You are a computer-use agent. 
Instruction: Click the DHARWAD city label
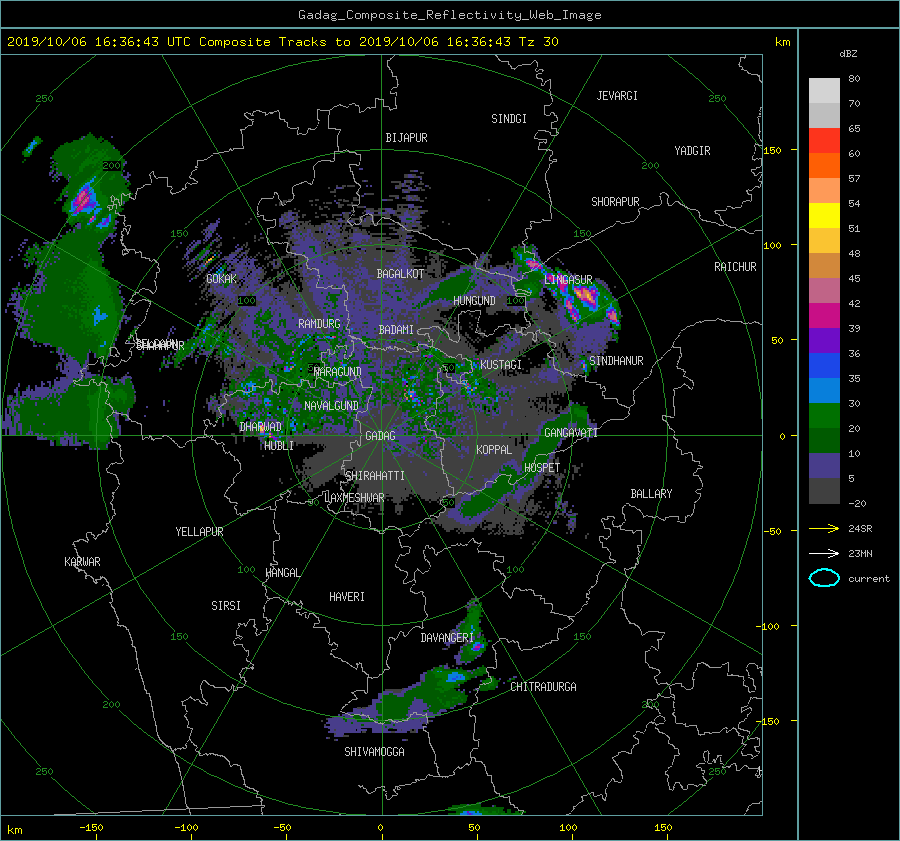(x=261, y=427)
